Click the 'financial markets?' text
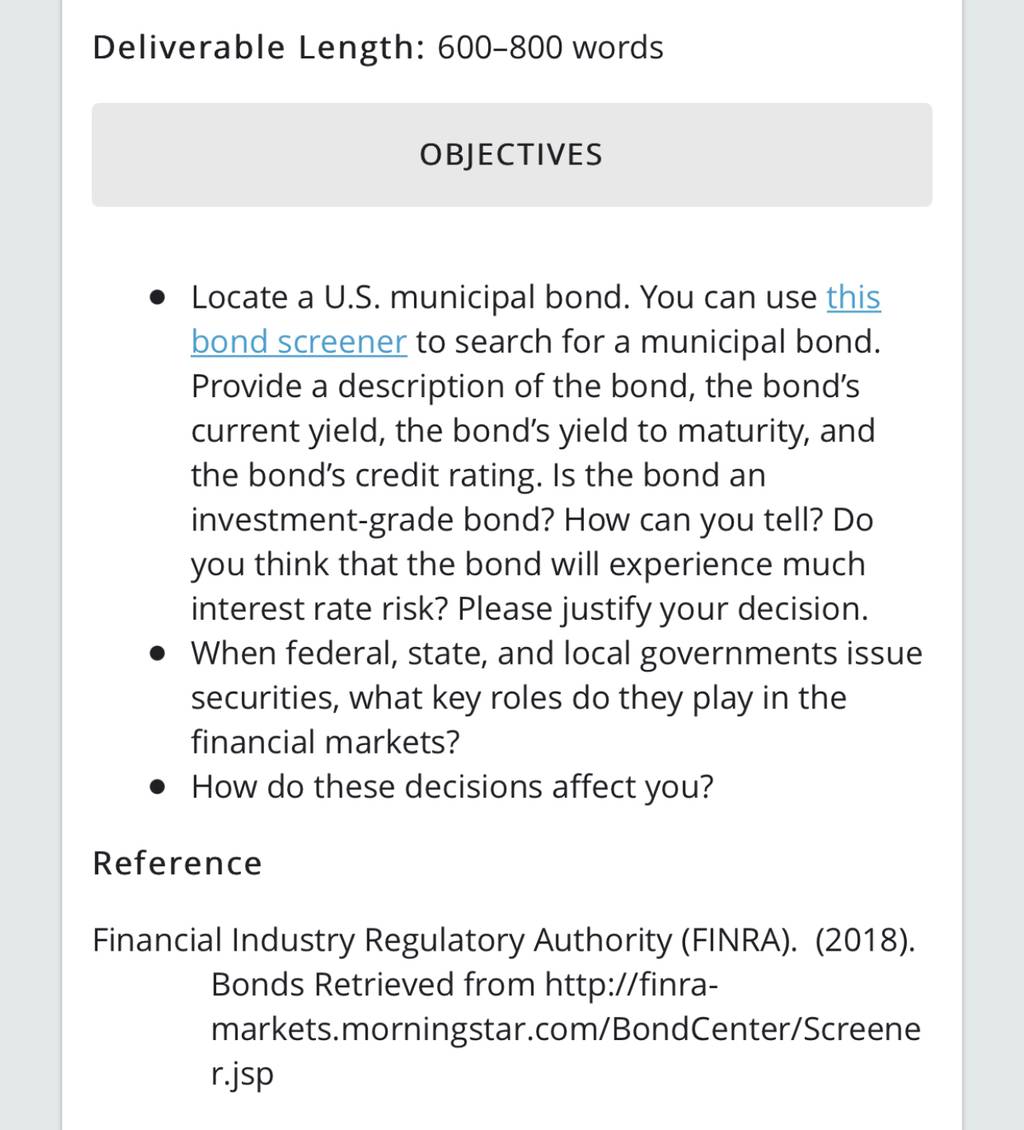 click(325, 742)
